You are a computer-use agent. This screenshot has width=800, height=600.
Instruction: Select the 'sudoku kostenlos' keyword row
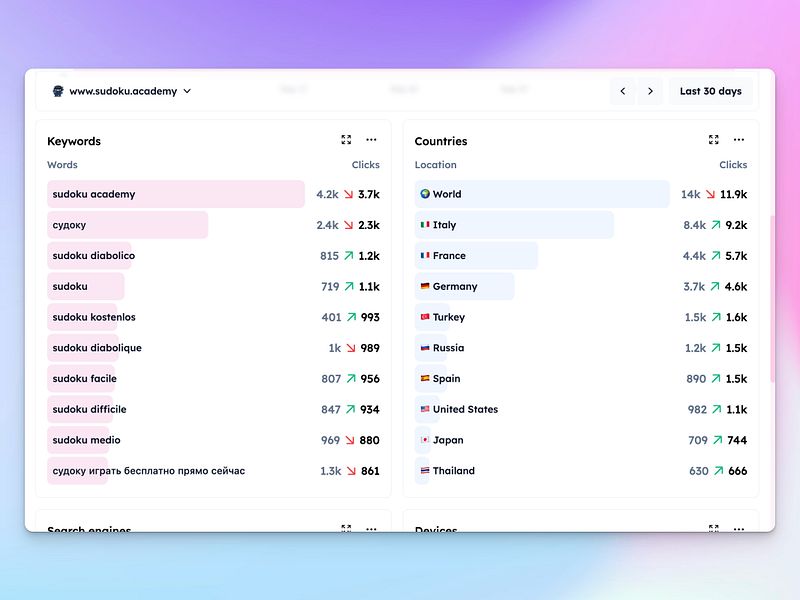click(213, 317)
